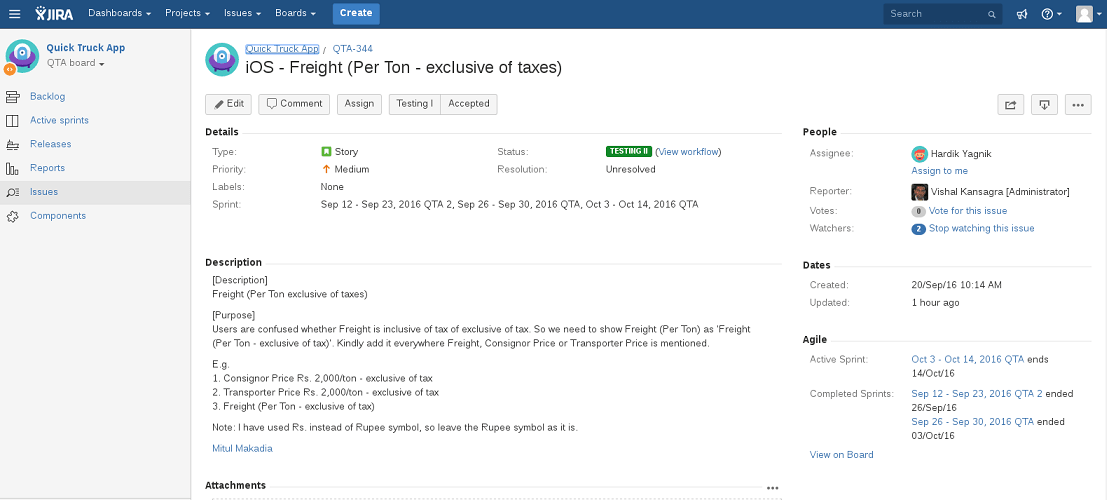Transition issue to Accepted
1107x500 pixels.
point(469,105)
